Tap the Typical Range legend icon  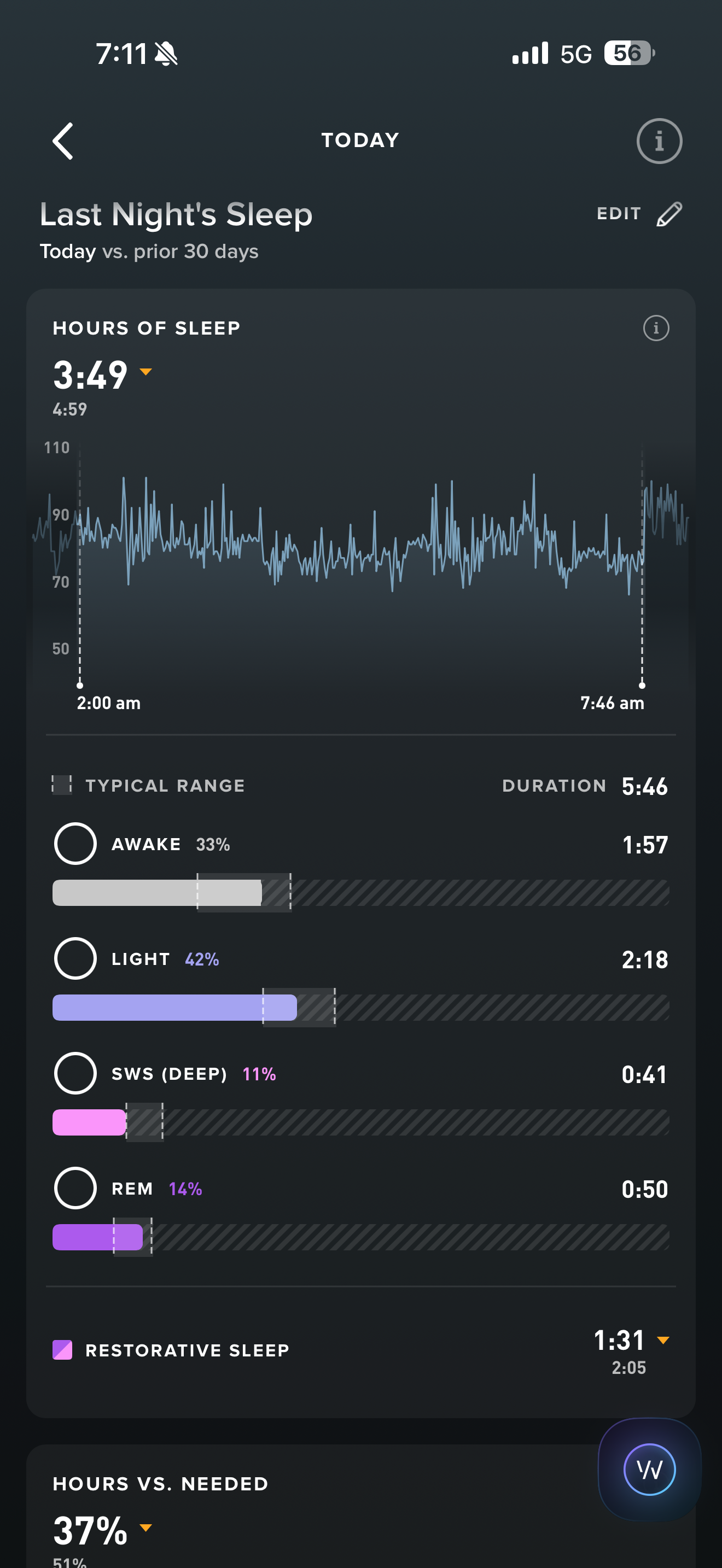pyautogui.click(x=61, y=785)
